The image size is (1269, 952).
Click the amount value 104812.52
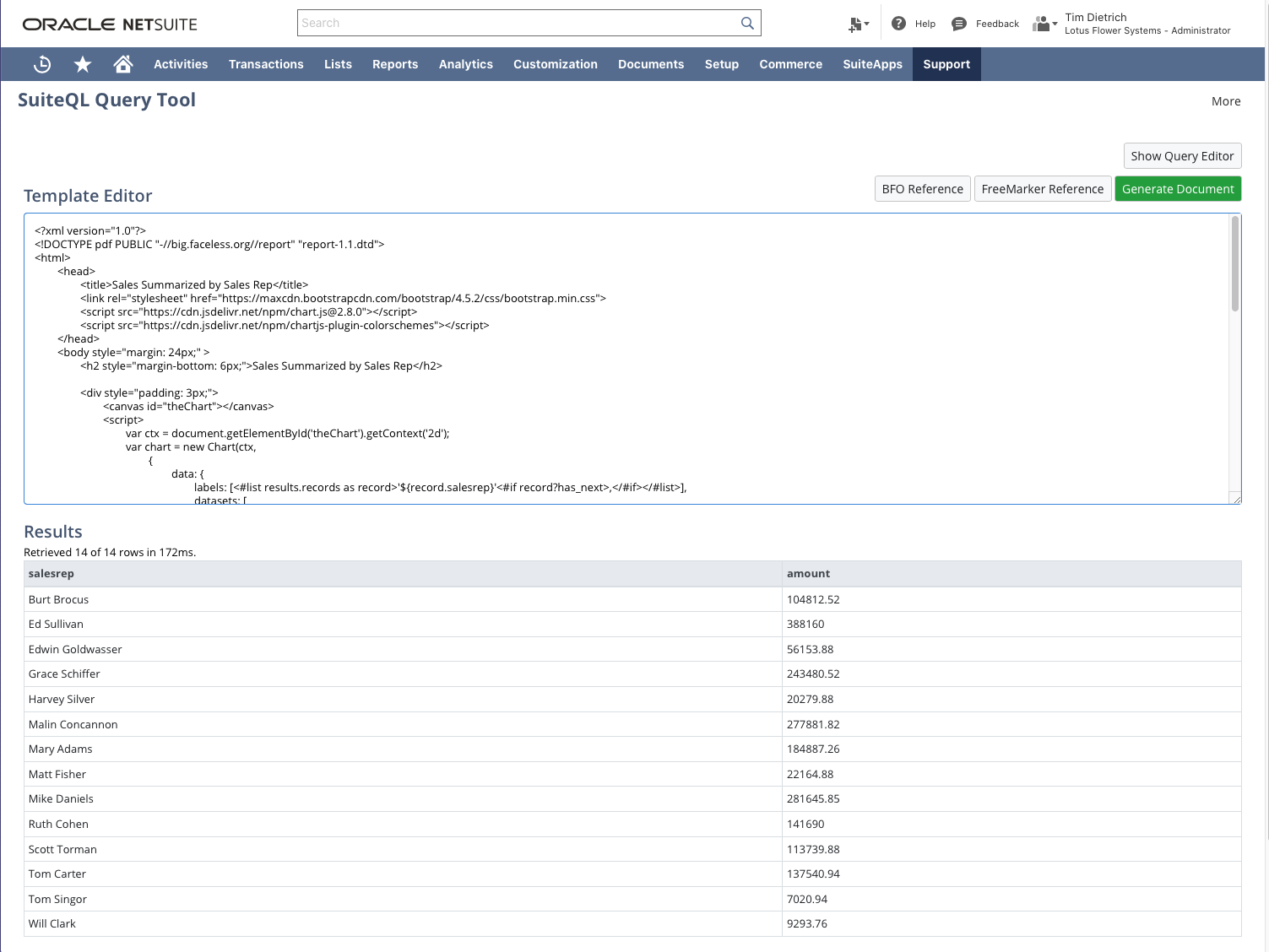[813, 600]
